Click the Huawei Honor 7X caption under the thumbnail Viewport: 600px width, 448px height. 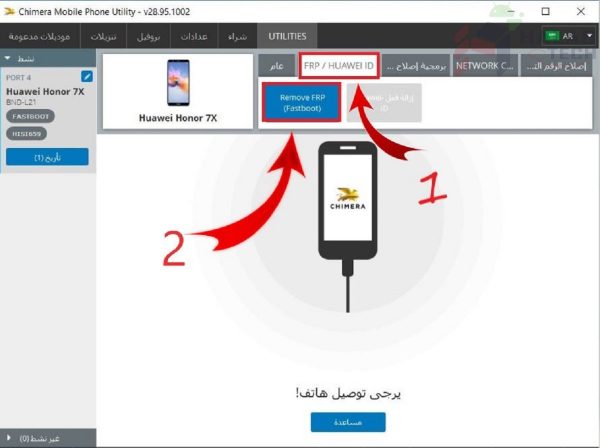pyautogui.click(x=178, y=118)
